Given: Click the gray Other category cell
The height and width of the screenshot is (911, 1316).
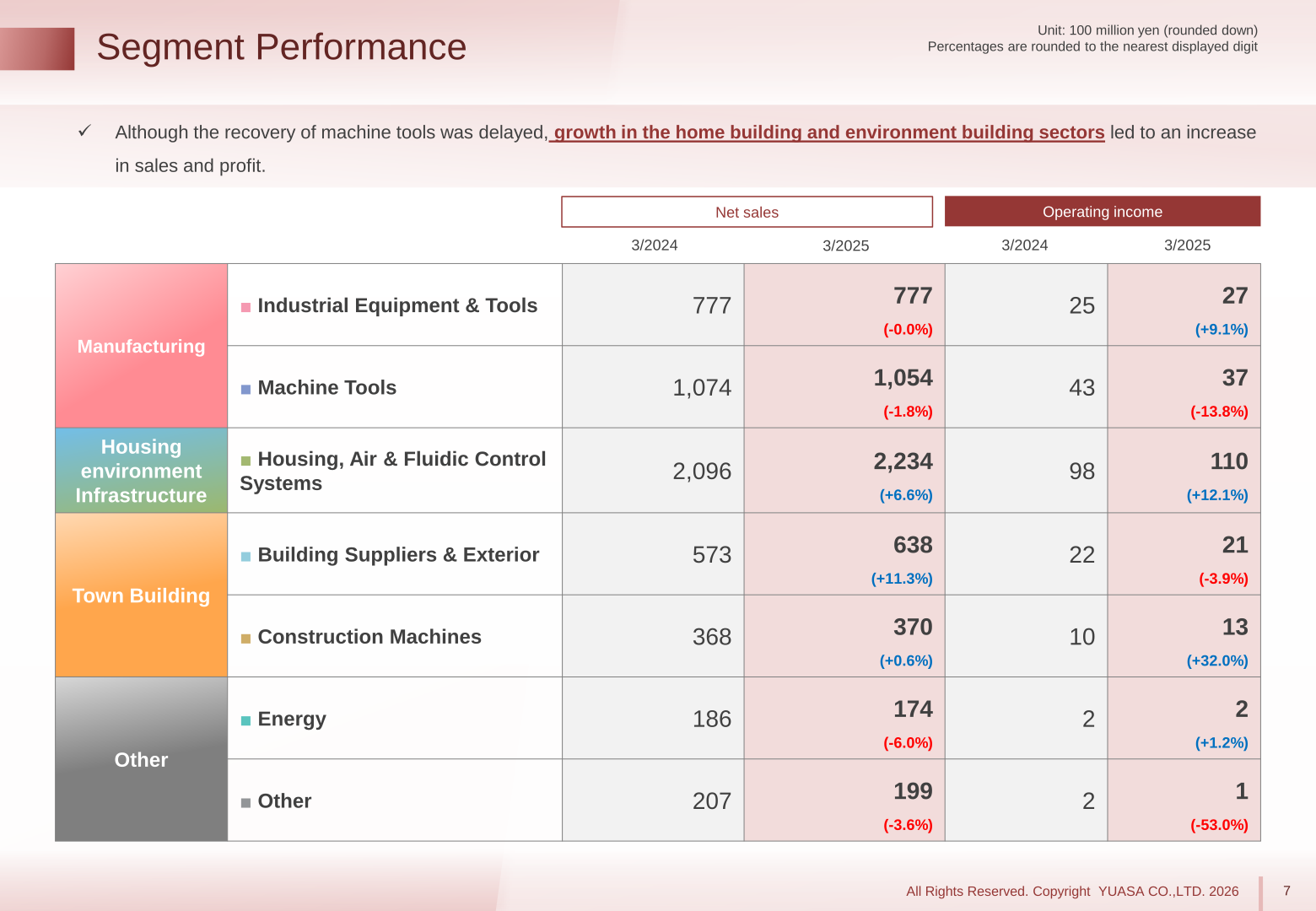Looking at the screenshot, I should pyautogui.click(x=141, y=759).
